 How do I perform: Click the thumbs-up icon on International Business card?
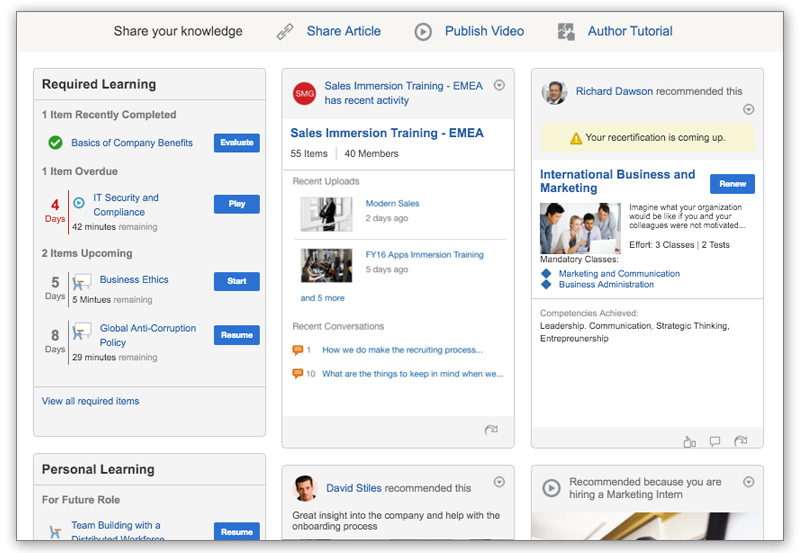689,442
